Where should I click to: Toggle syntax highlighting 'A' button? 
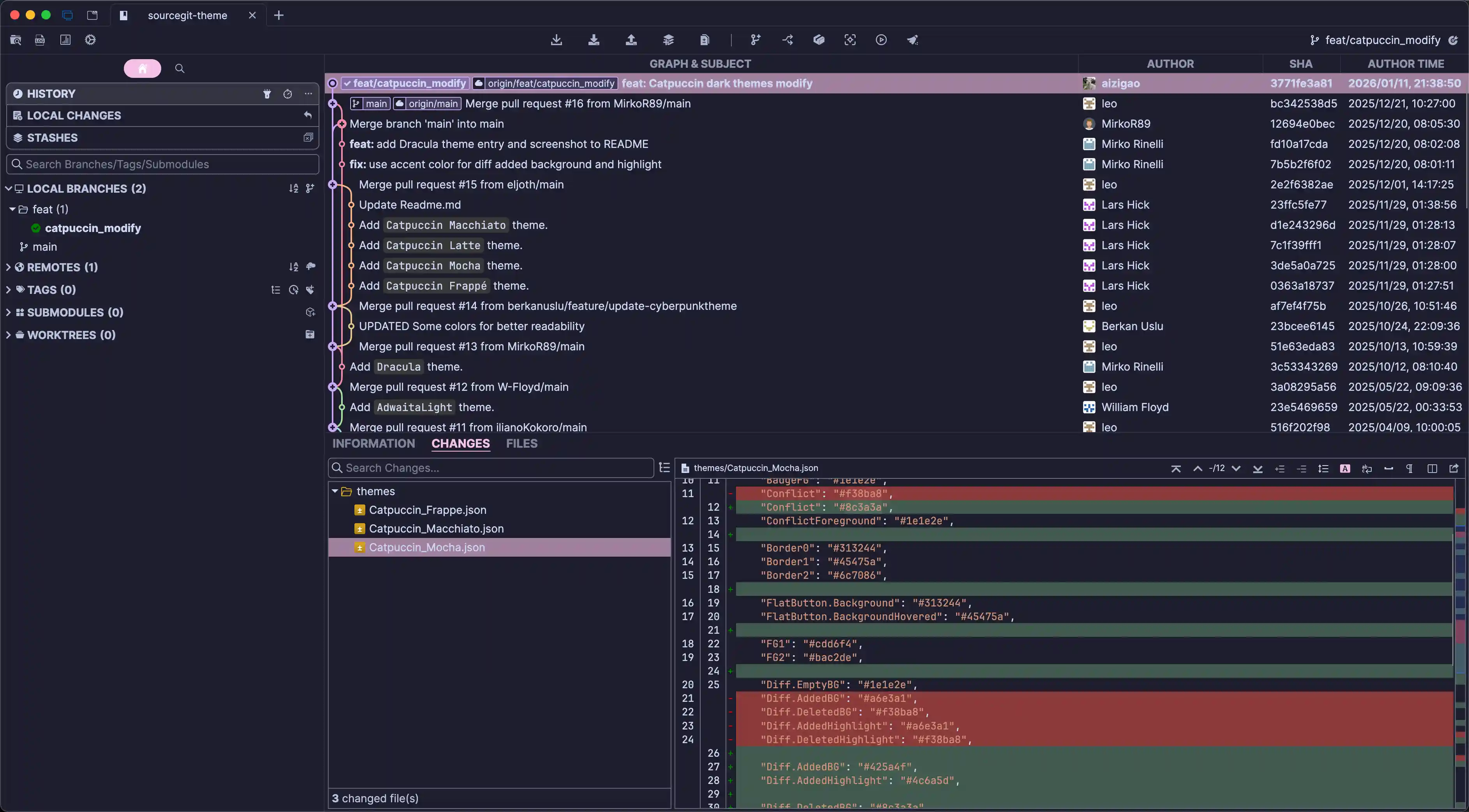pos(1345,468)
